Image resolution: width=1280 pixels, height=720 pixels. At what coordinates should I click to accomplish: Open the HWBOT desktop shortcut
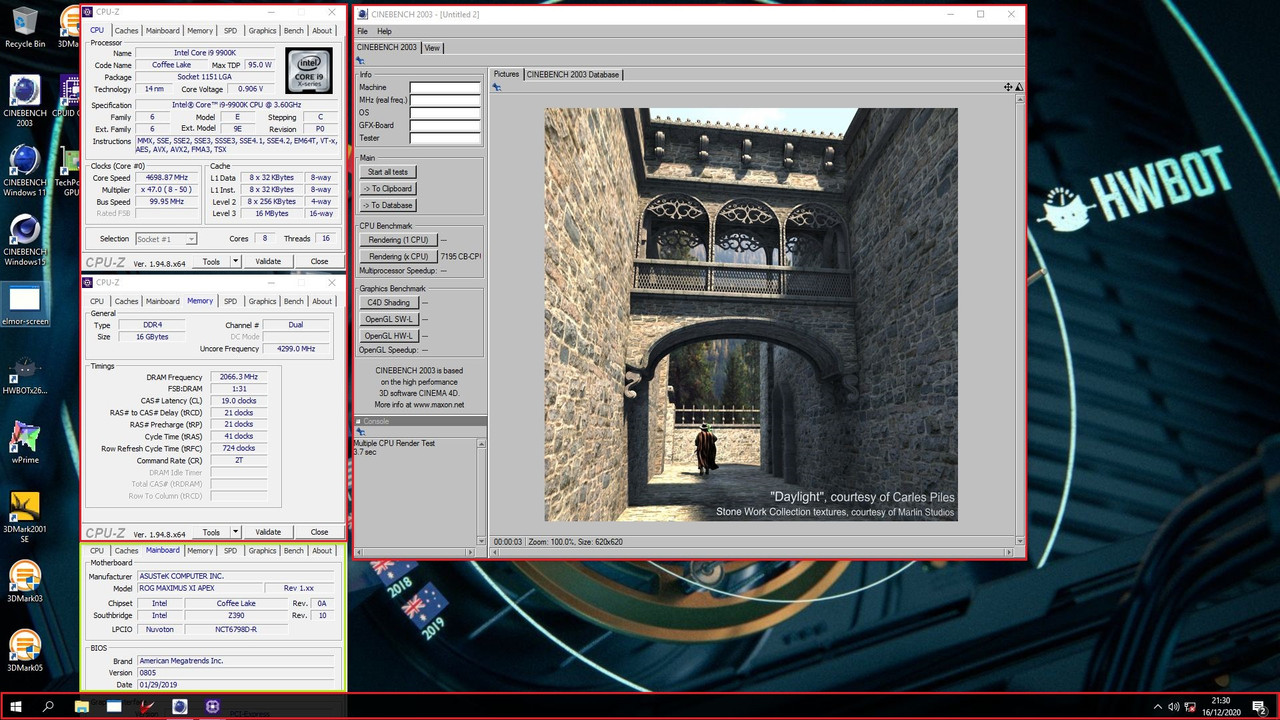click(x=24, y=375)
